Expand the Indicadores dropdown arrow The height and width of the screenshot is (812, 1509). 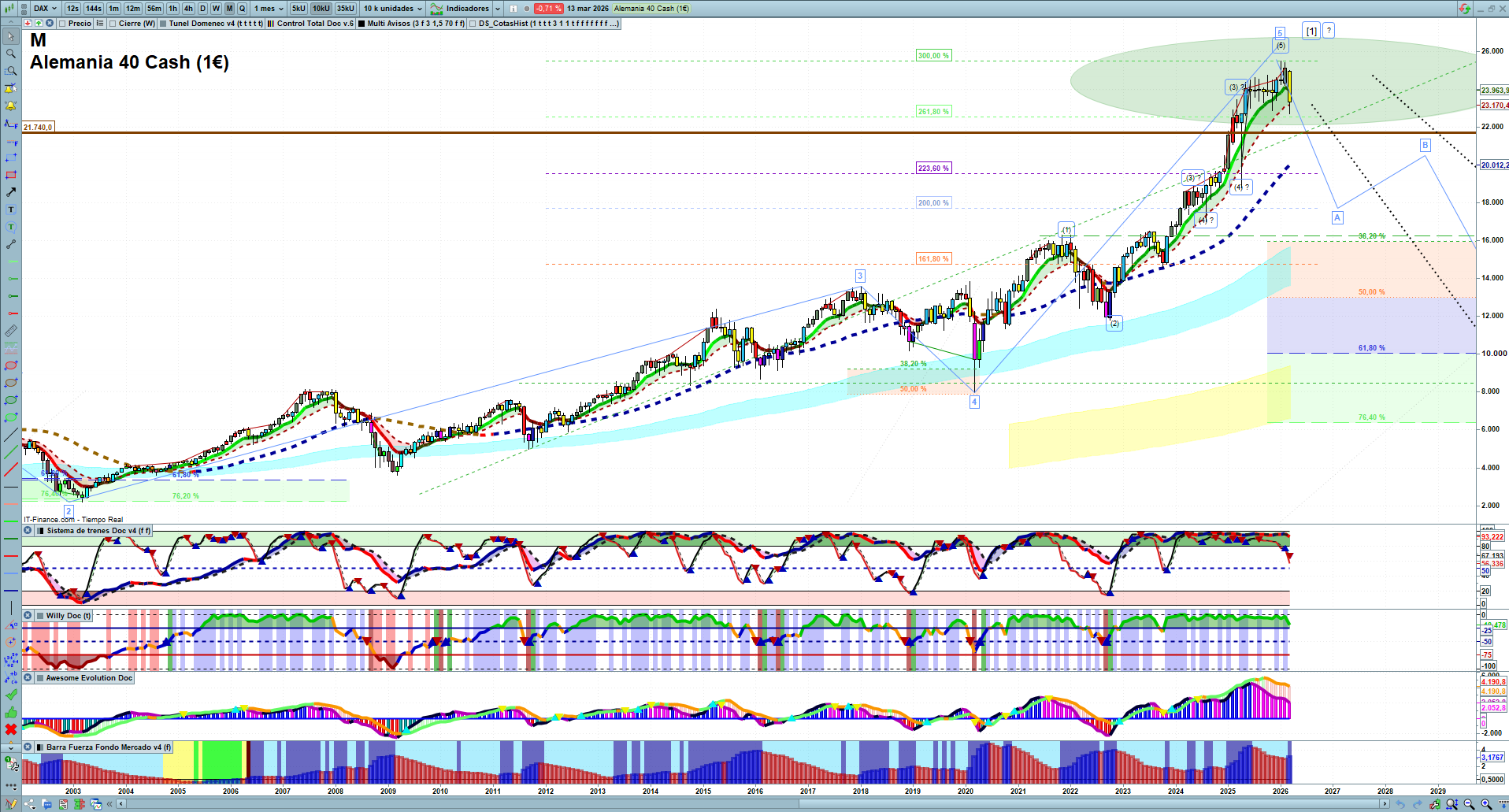pyautogui.click(x=498, y=9)
